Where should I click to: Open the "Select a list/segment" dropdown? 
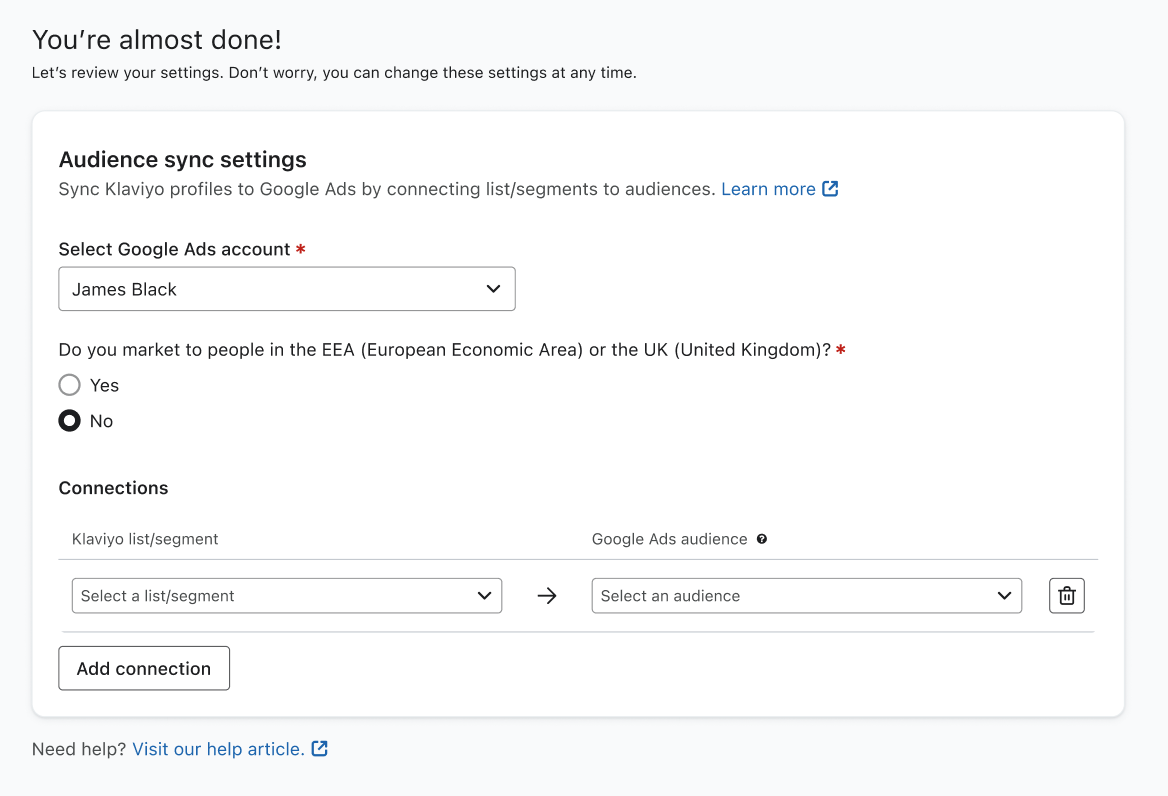click(286, 596)
